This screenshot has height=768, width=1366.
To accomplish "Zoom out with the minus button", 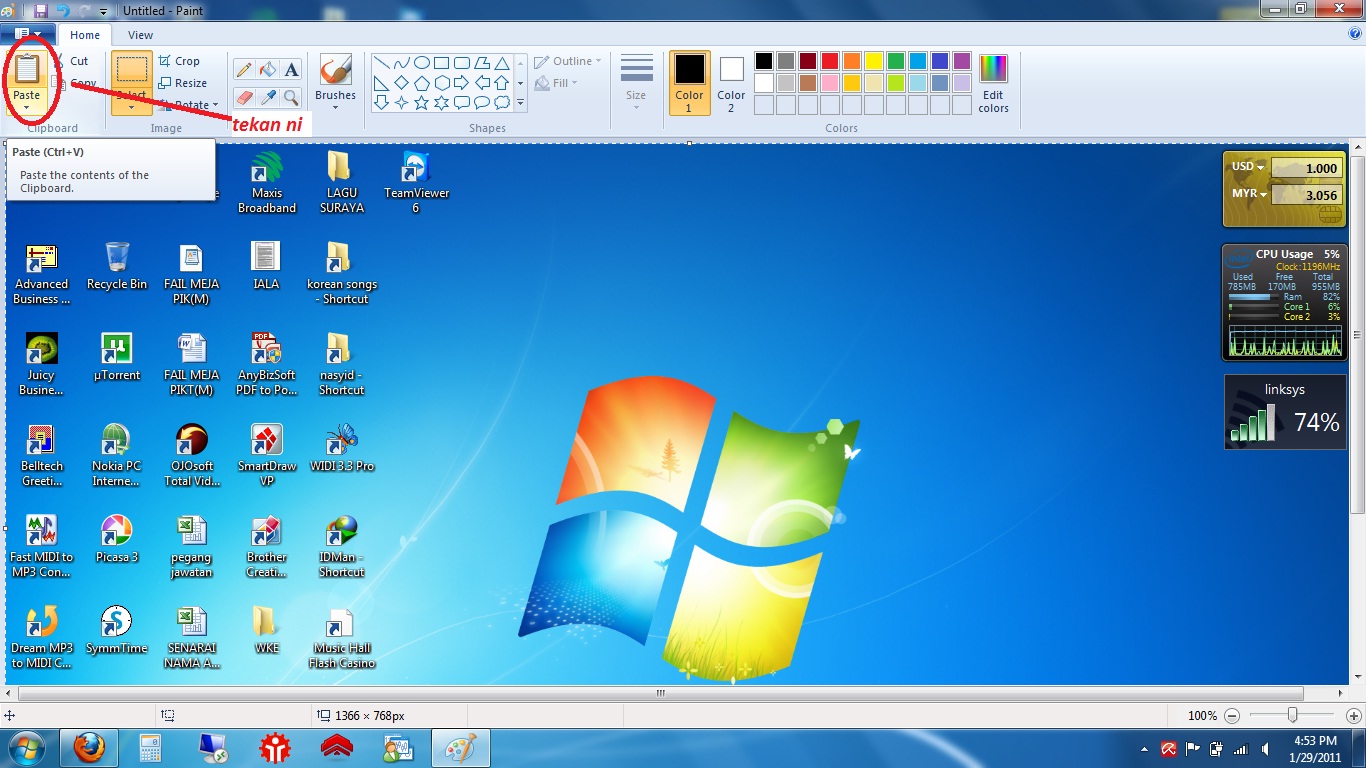I will (1232, 716).
